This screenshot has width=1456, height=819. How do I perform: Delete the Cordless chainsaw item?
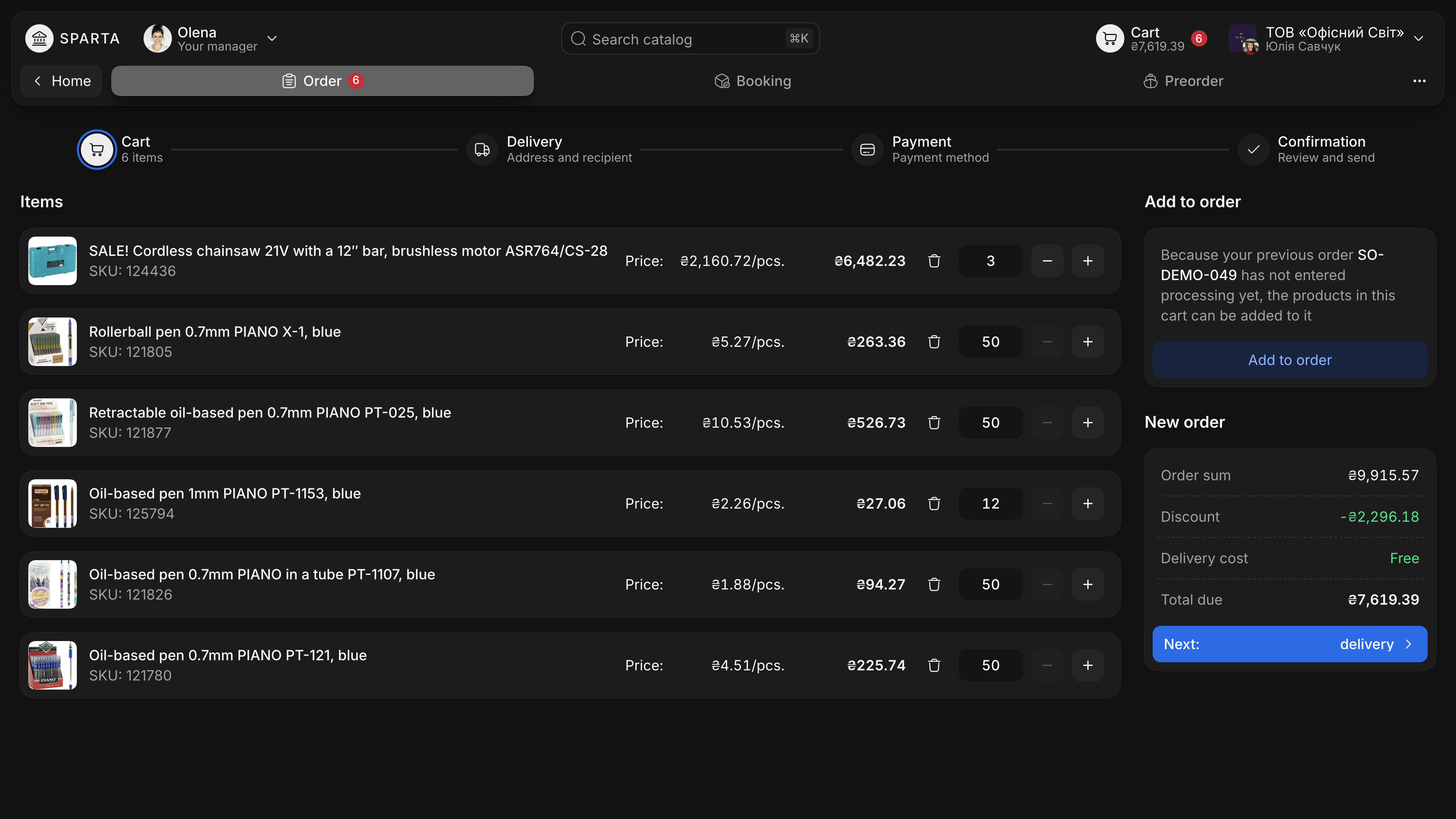[x=934, y=261]
